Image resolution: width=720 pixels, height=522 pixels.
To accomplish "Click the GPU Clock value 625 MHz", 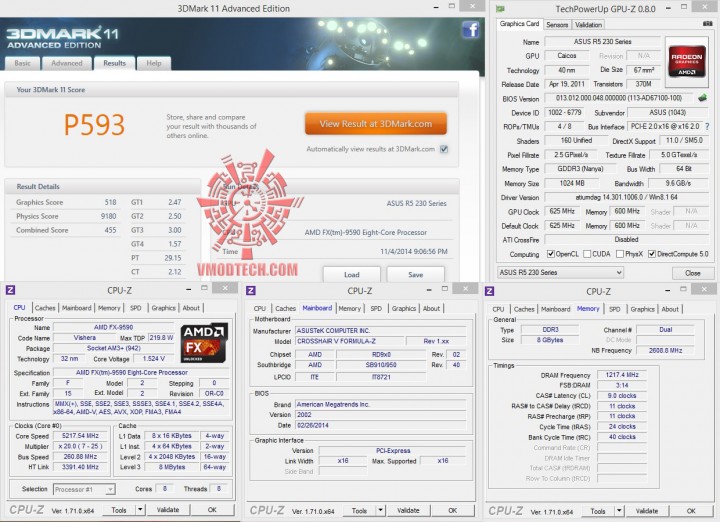I will coord(562,211).
